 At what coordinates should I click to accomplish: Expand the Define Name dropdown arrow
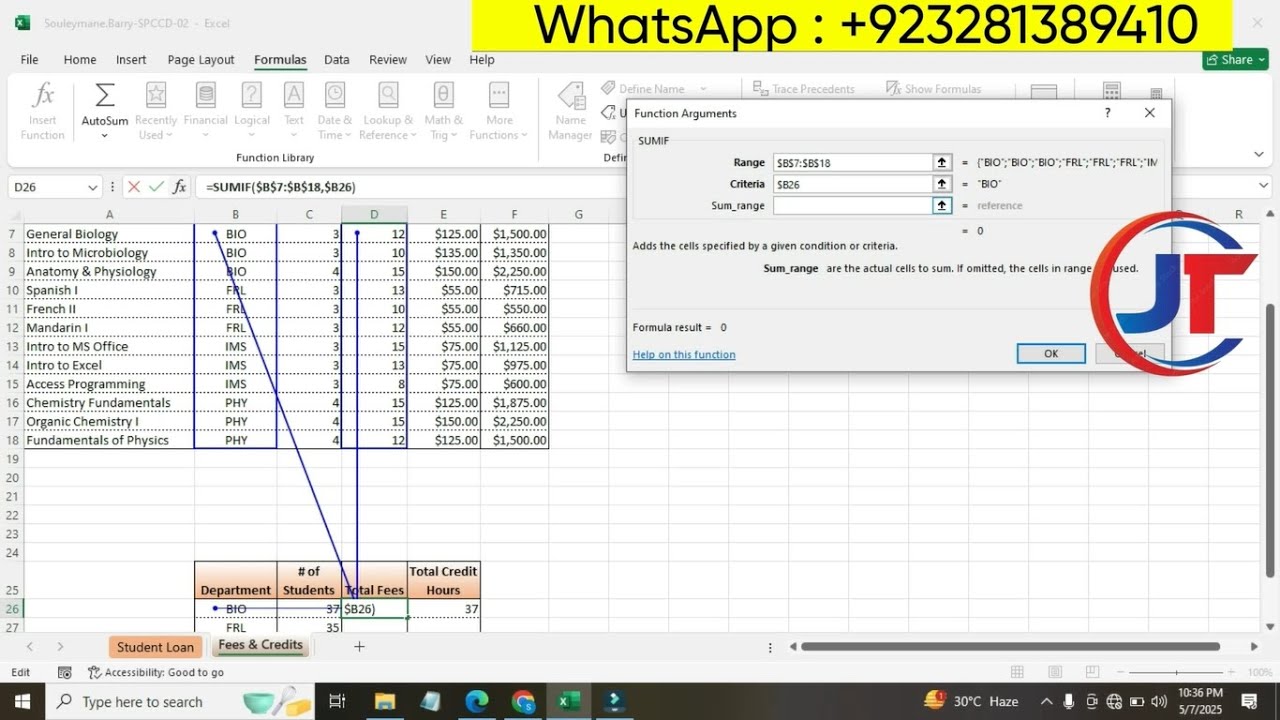(703, 89)
